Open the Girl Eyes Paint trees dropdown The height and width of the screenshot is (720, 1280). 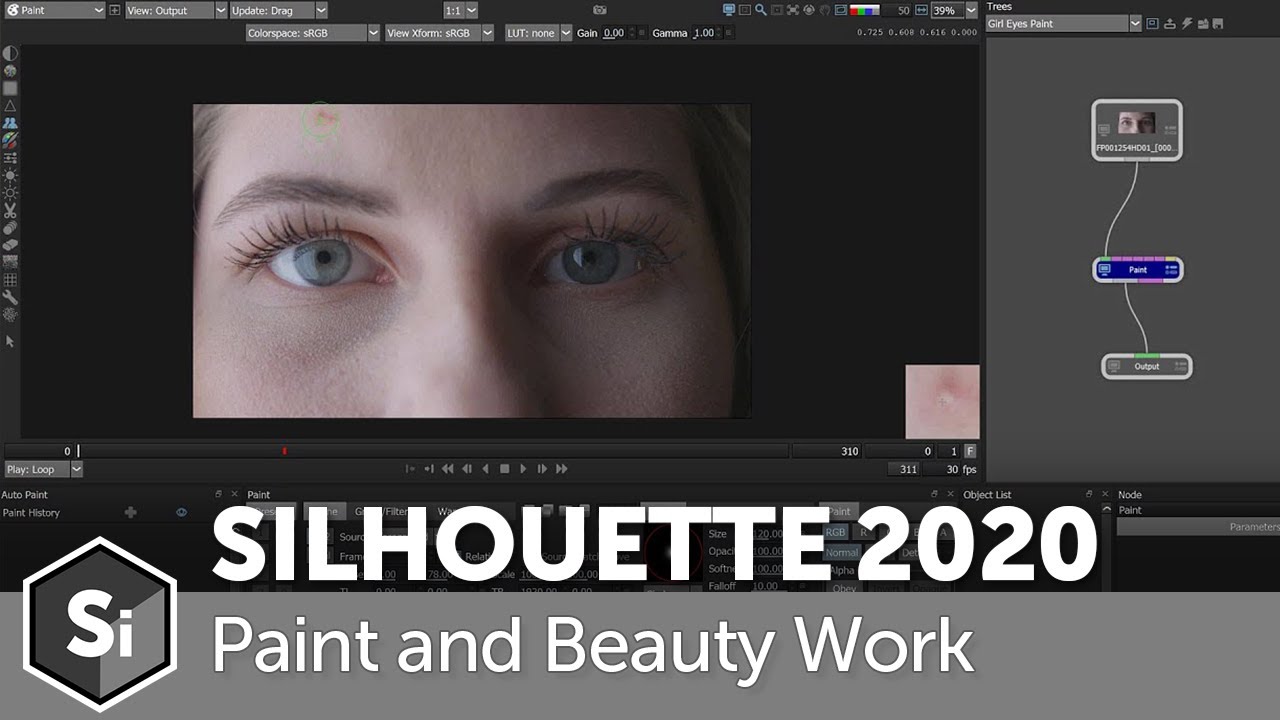[x=1064, y=23]
